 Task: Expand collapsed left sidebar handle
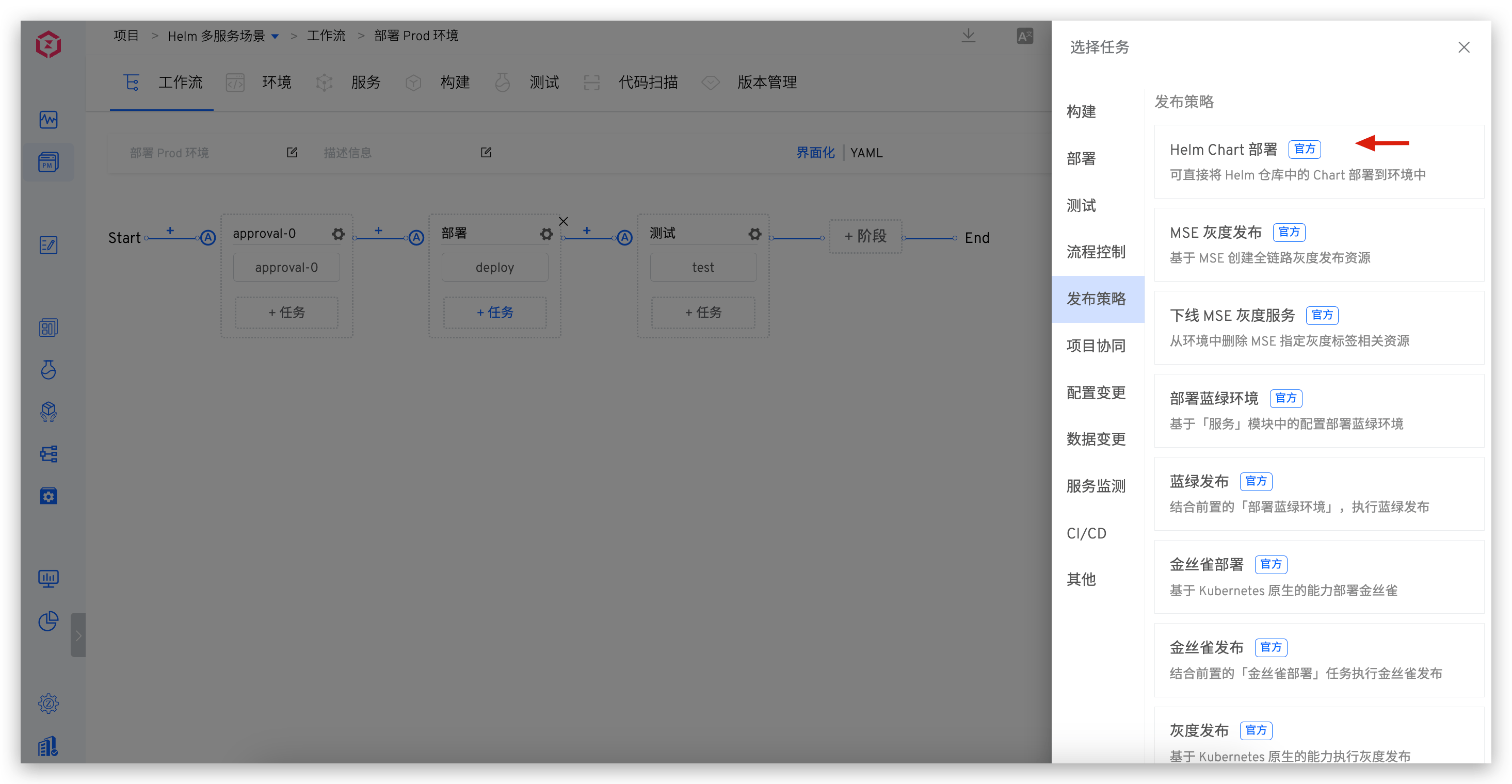point(78,635)
